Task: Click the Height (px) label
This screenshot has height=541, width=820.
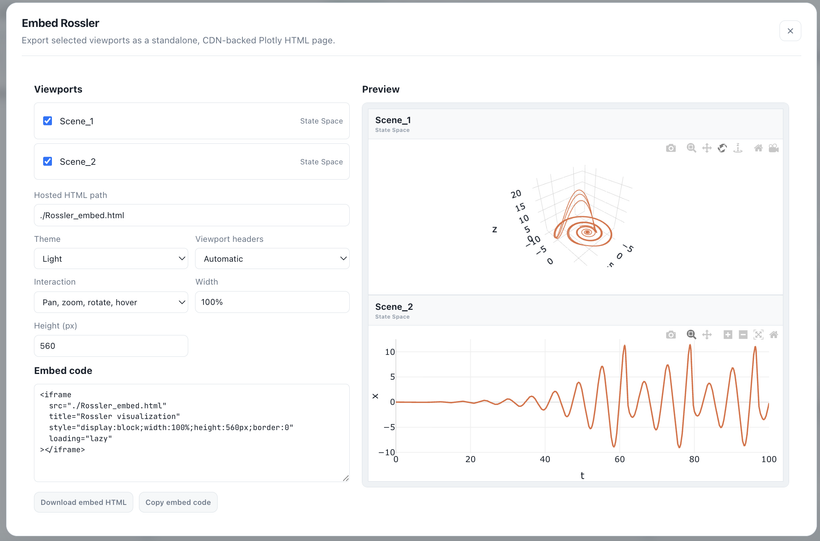Action: 55,325
